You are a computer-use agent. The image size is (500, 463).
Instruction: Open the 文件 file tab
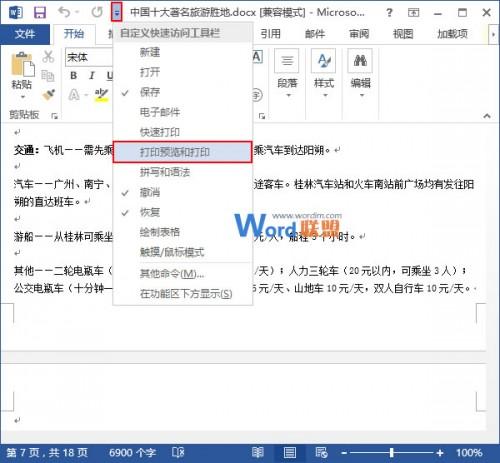point(25,34)
